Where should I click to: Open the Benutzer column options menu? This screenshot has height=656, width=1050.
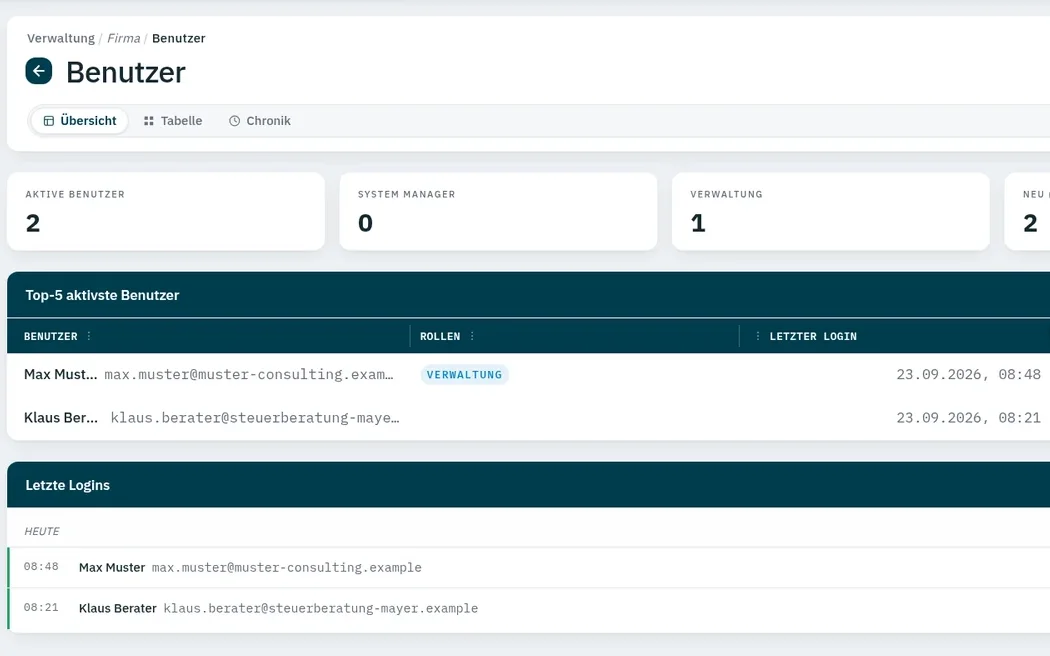click(x=89, y=336)
